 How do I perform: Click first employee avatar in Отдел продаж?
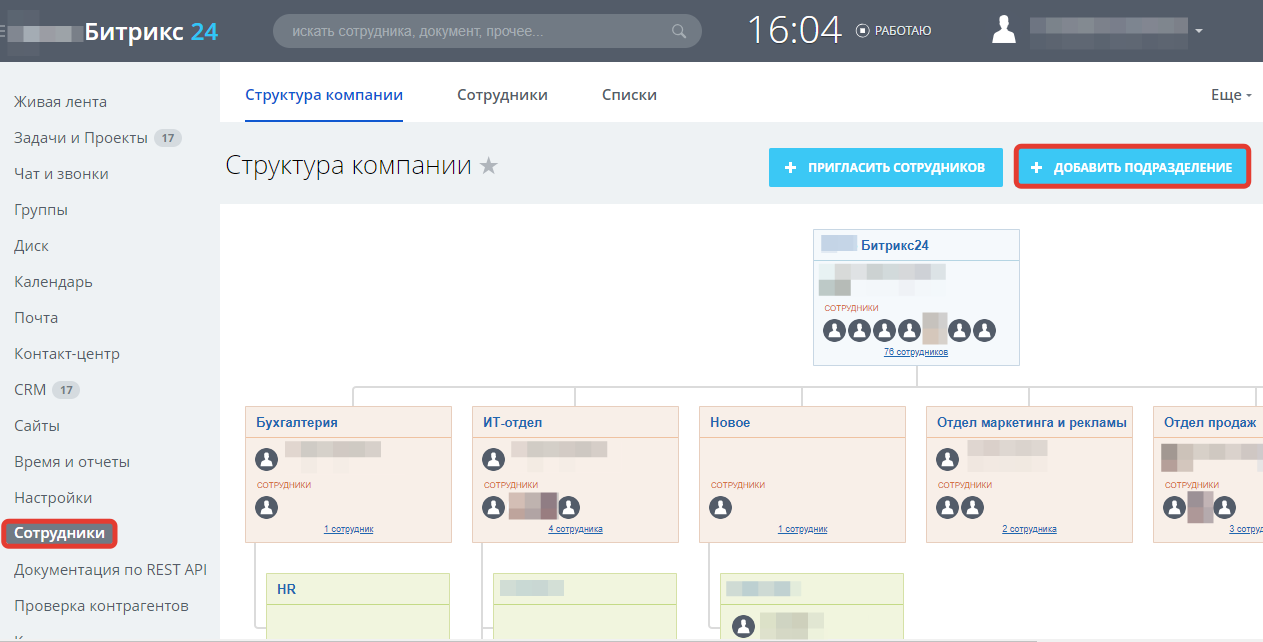click(x=1175, y=508)
